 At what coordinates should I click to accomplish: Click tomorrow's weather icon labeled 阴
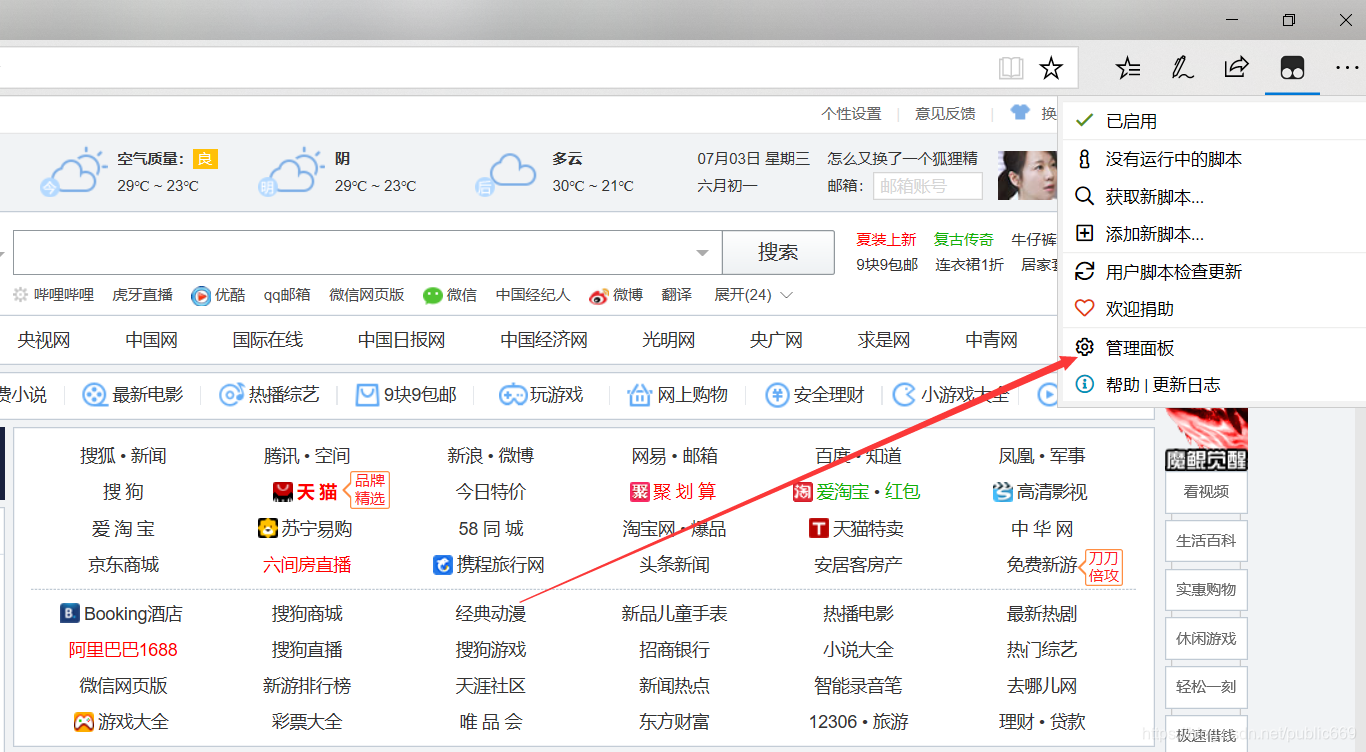[291, 171]
